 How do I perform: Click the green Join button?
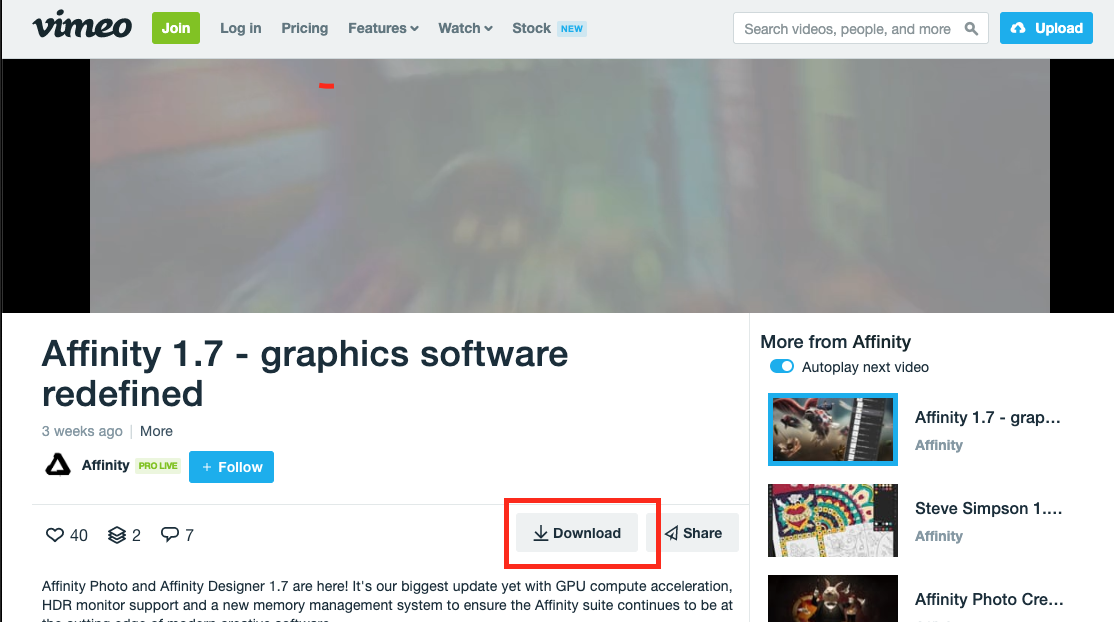point(176,28)
